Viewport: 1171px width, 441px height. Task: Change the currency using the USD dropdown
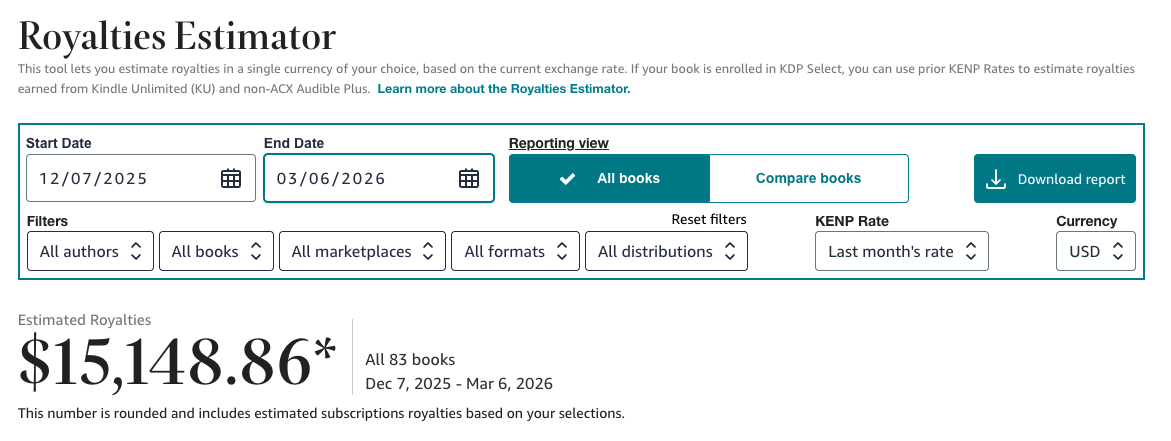point(1095,252)
